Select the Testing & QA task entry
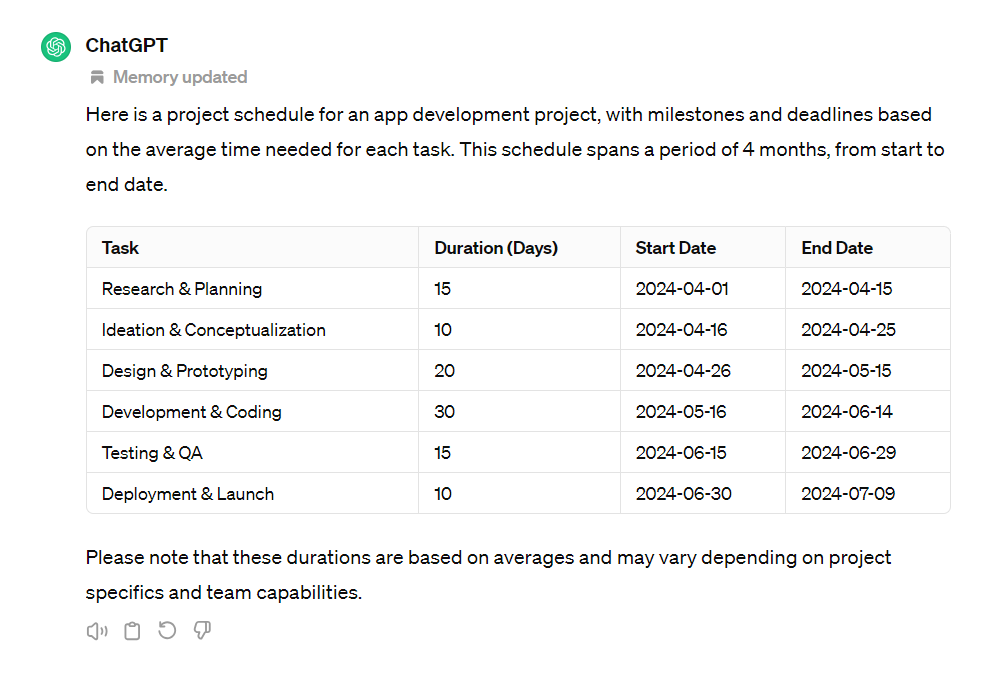Viewport: 1008px width, 678px height. point(152,452)
